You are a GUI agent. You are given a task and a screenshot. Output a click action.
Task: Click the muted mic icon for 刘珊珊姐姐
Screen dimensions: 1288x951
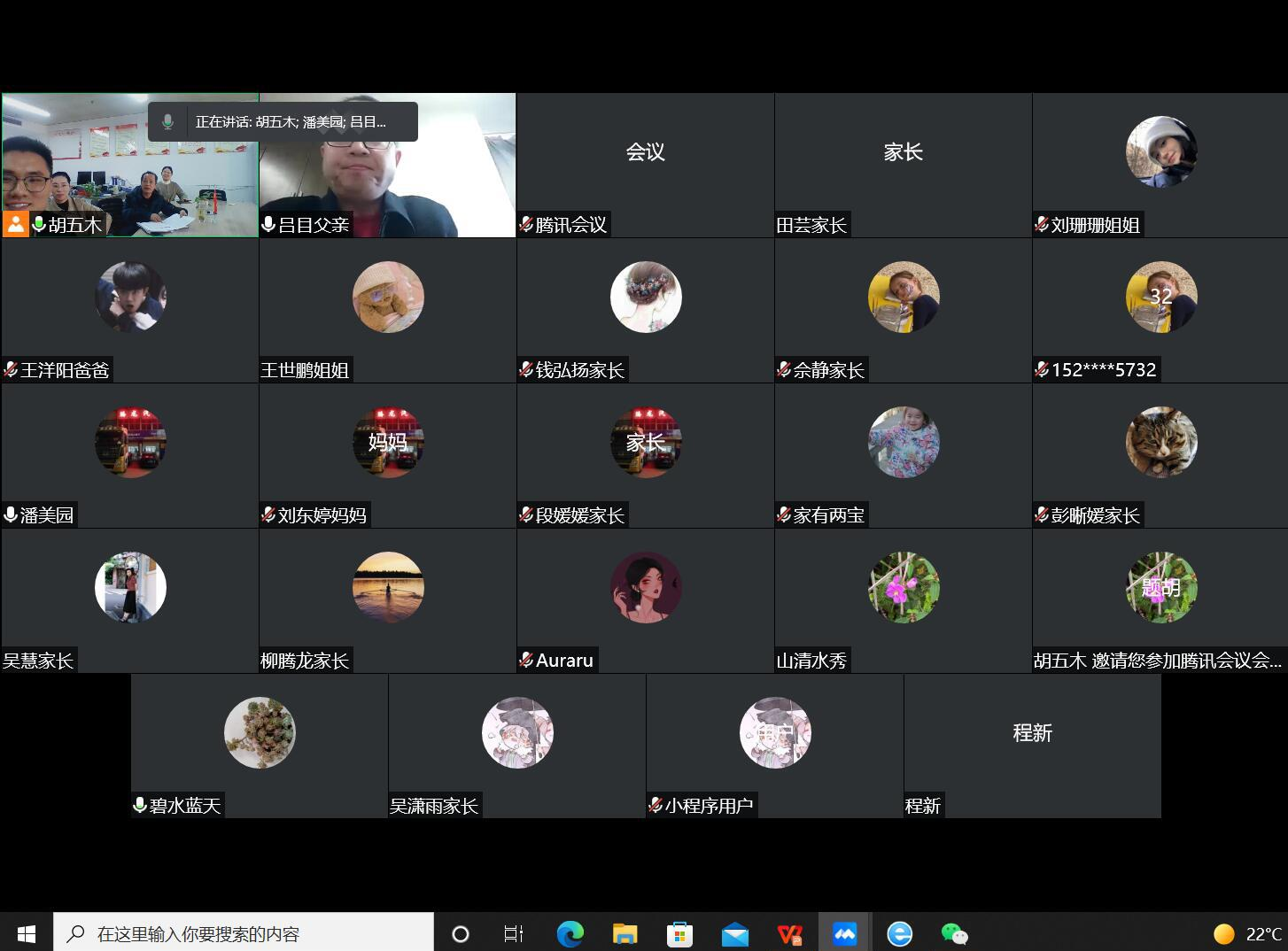click(x=1042, y=225)
